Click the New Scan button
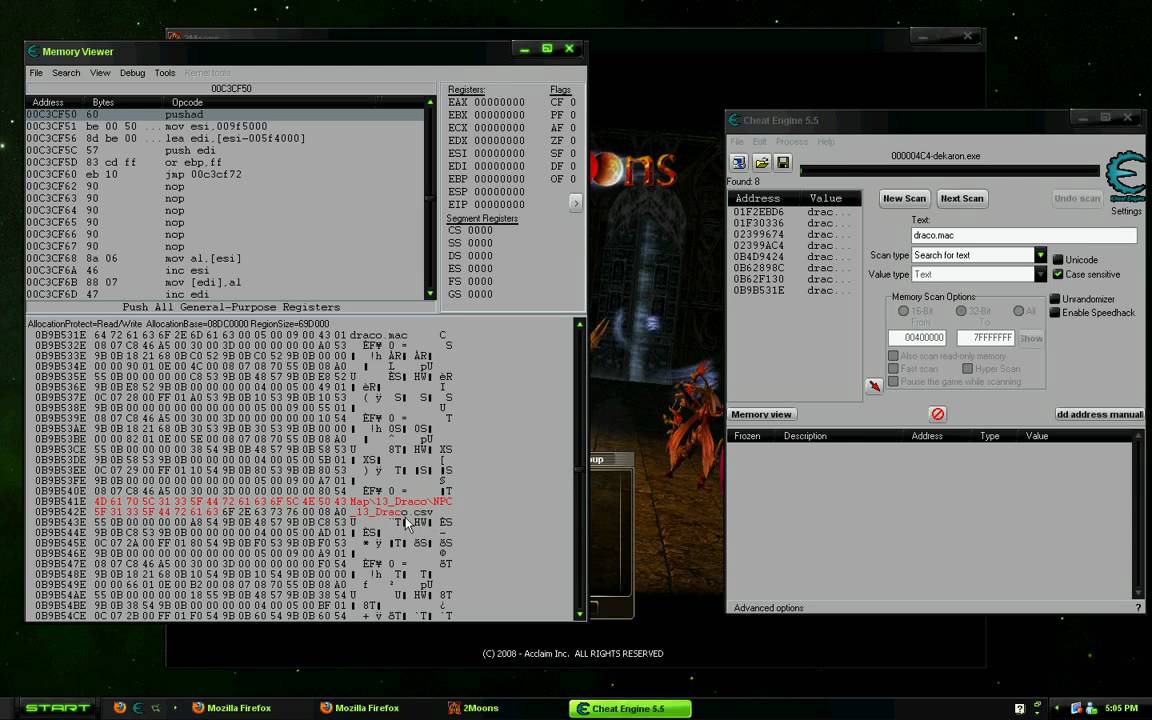Screen dimensions: 1152x720 click(x=904, y=198)
